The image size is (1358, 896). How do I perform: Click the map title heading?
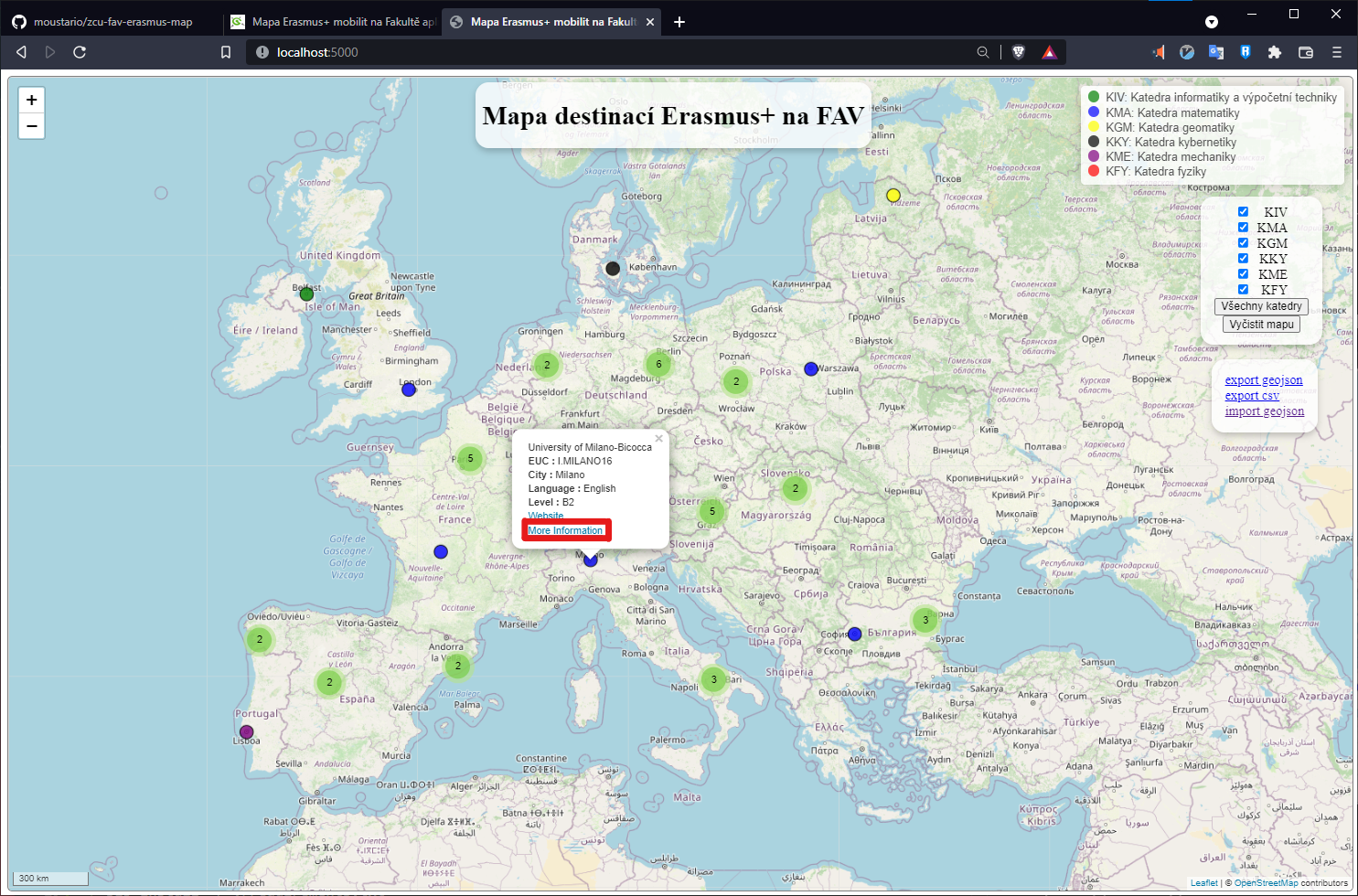coord(673,116)
